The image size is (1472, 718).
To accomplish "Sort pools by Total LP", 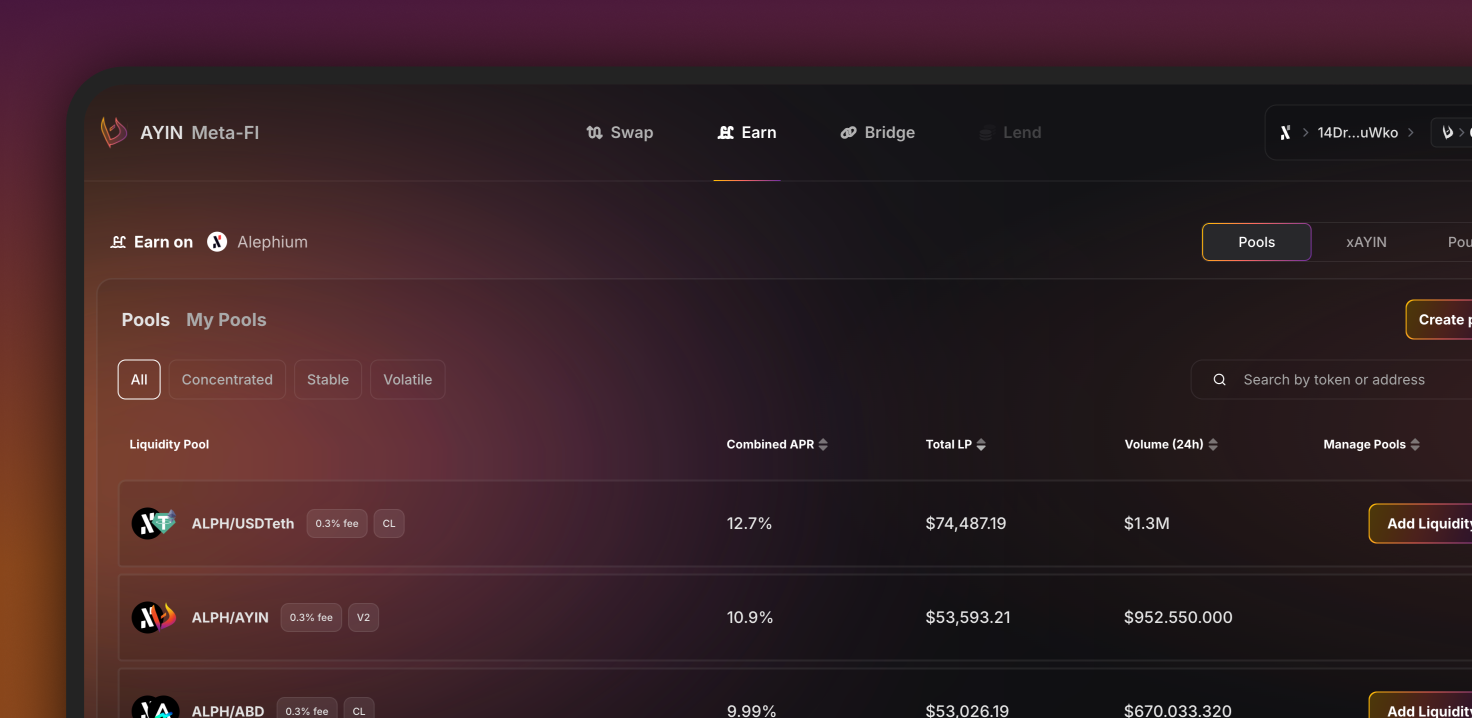I will coord(981,445).
